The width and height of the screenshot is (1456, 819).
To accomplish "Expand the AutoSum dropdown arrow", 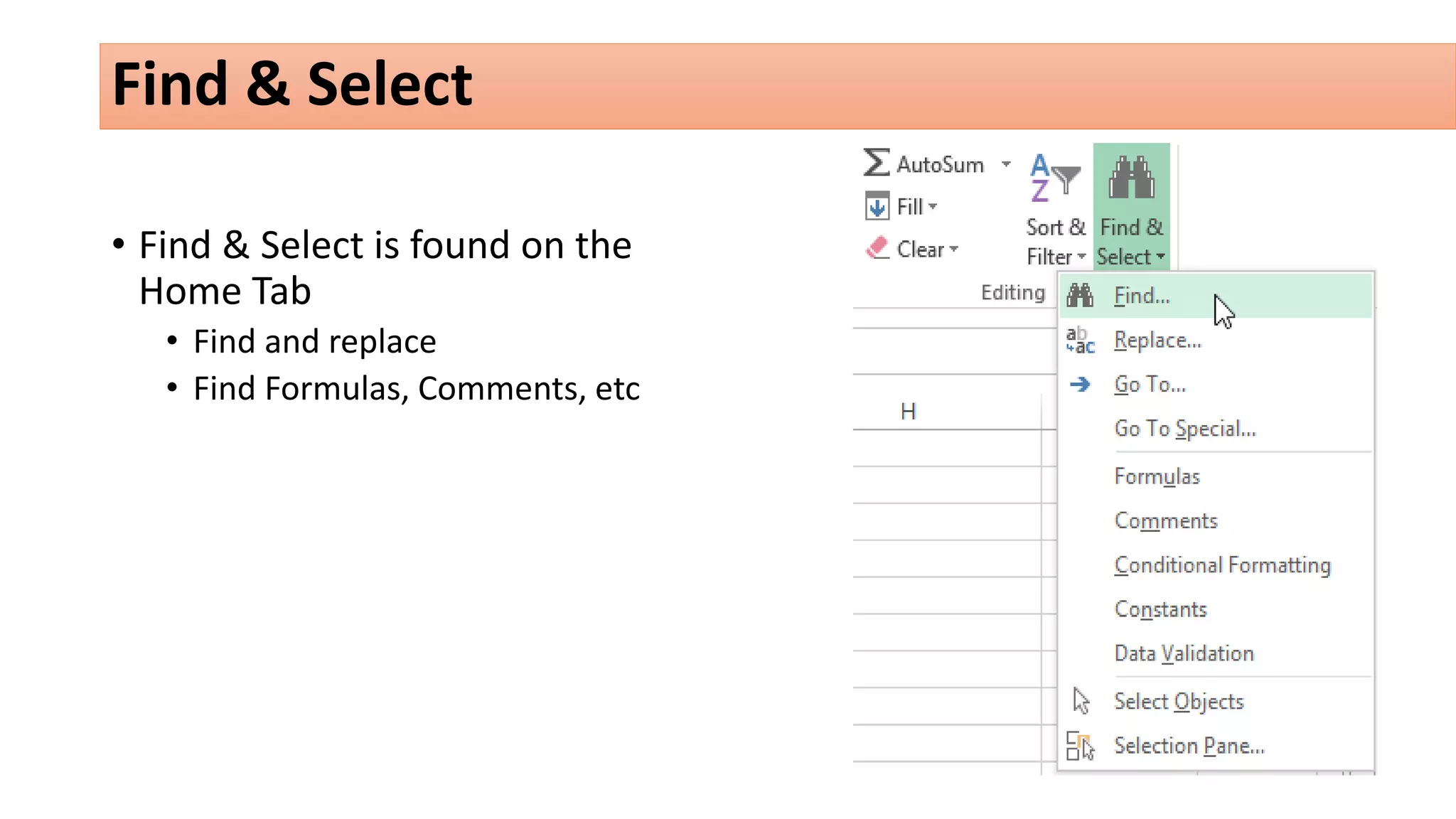I will click(x=1006, y=164).
